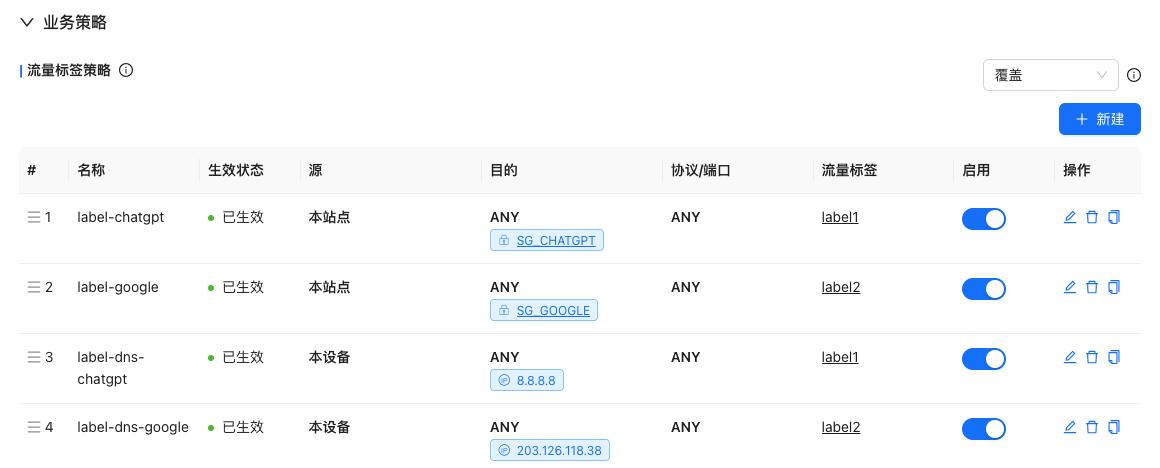1160x468 pixels.
Task: Disable the label-chatgpt rule toggle
Action: click(983, 219)
